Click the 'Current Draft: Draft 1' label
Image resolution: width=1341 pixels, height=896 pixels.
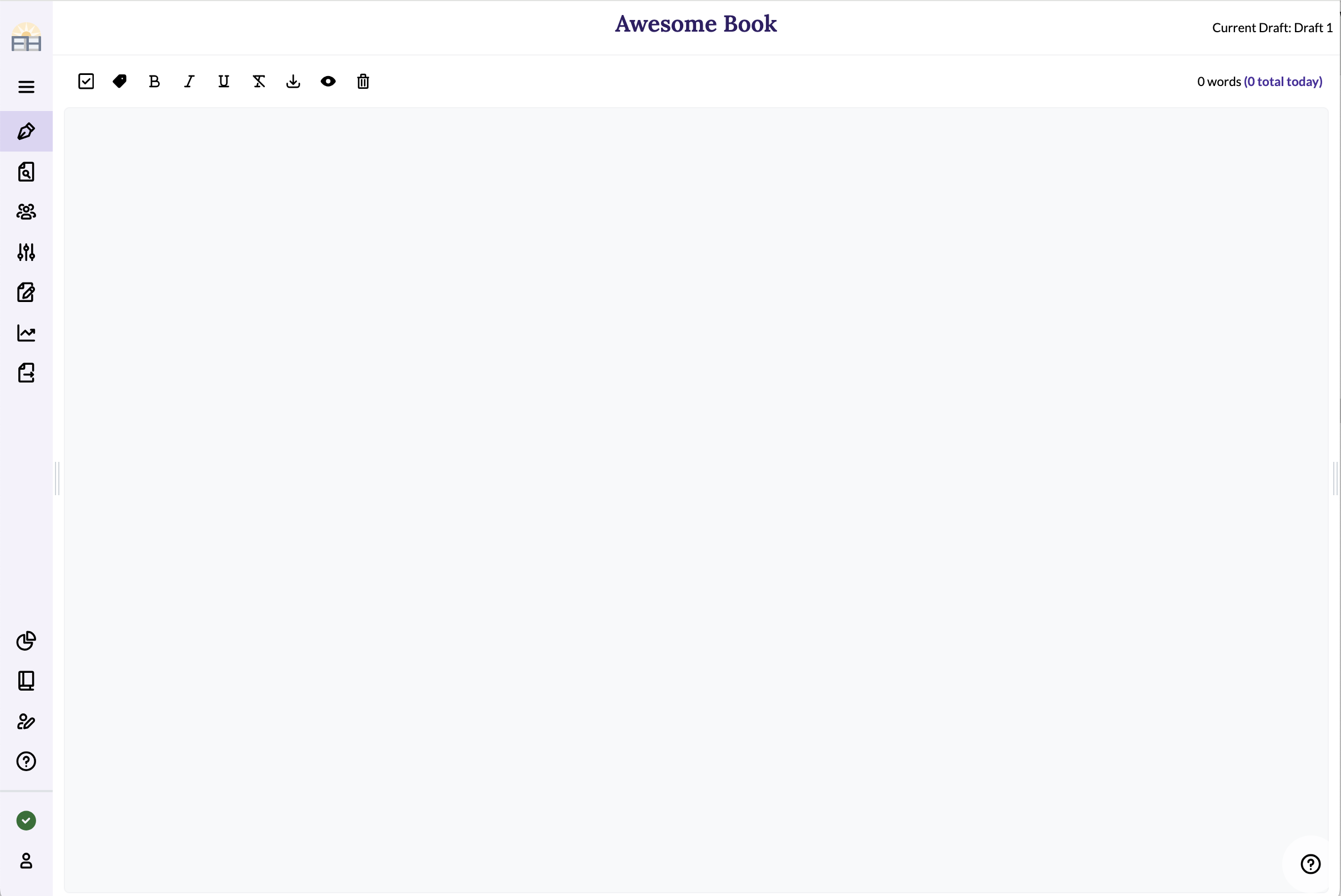click(x=1272, y=27)
